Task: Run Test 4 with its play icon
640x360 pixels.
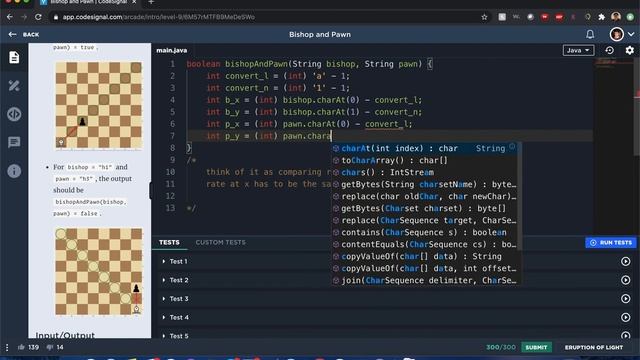Action: (x=625, y=317)
